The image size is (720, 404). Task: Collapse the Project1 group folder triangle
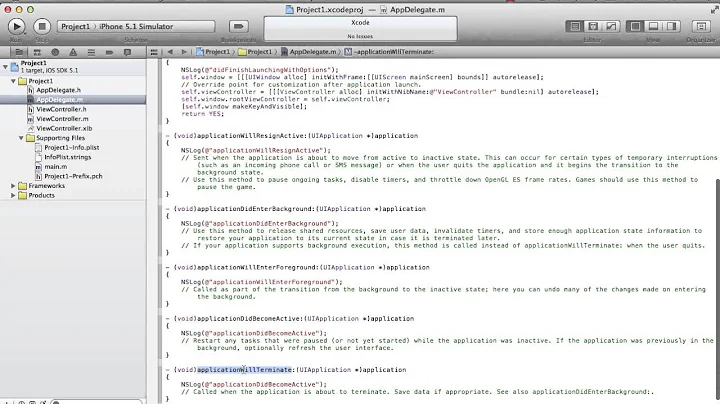13,81
